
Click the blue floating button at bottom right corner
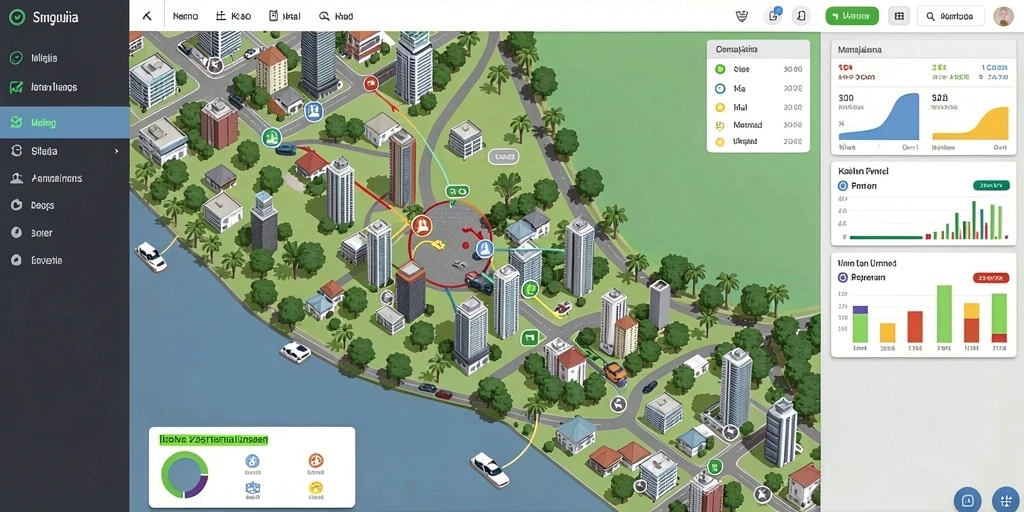(1004, 499)
